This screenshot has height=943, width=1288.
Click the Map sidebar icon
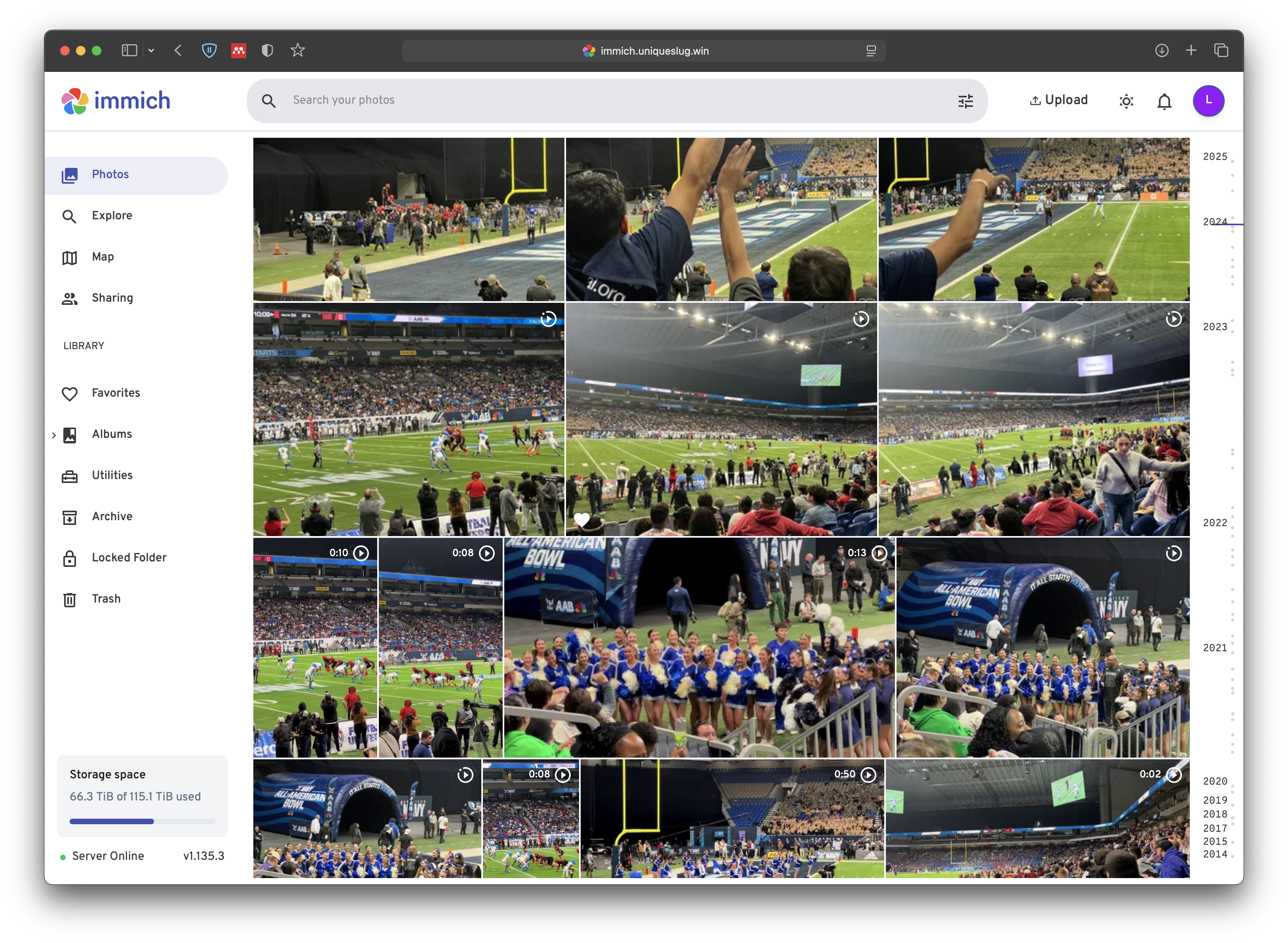coord(70,258)
